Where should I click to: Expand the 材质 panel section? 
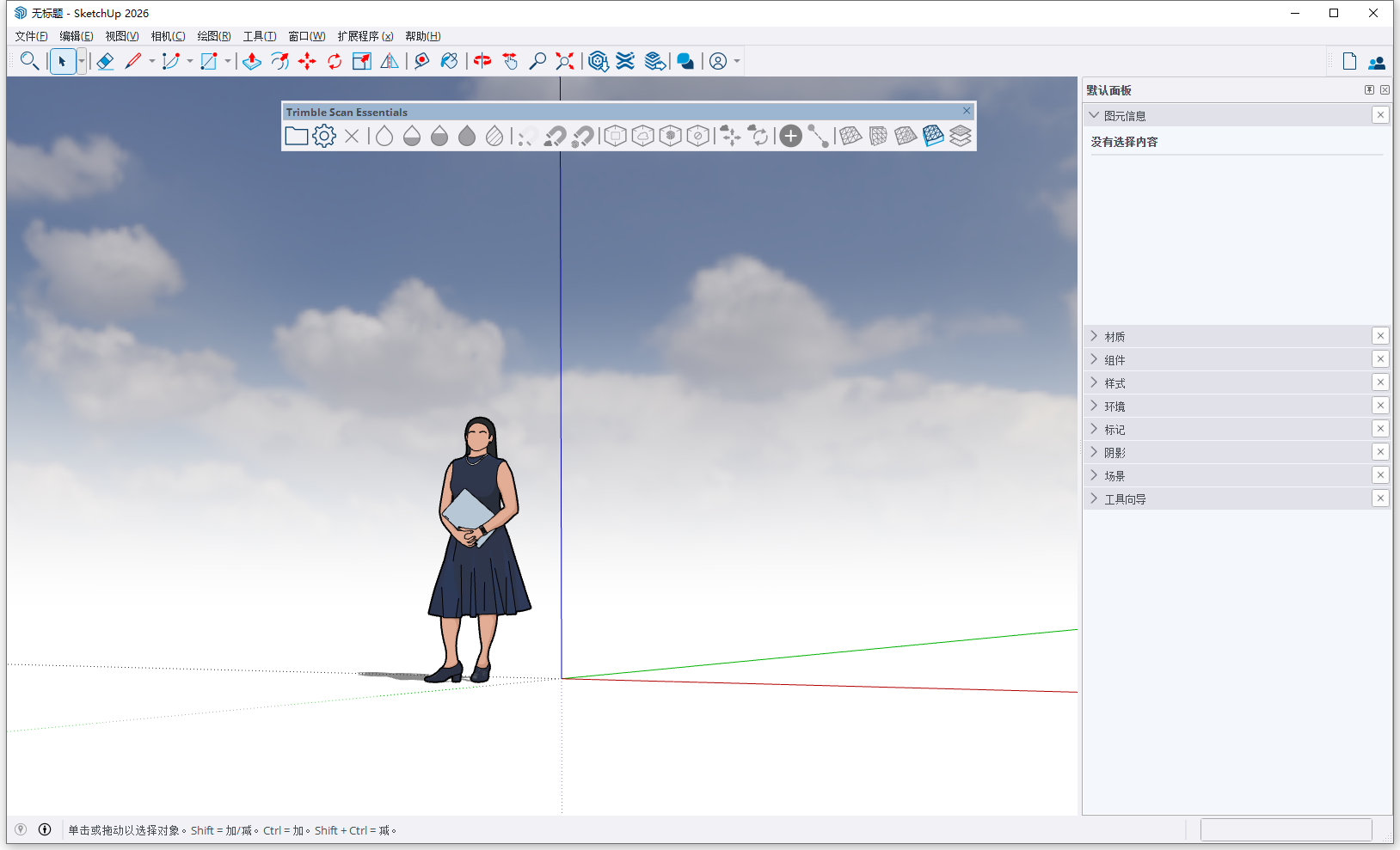tap(1114, 337)
